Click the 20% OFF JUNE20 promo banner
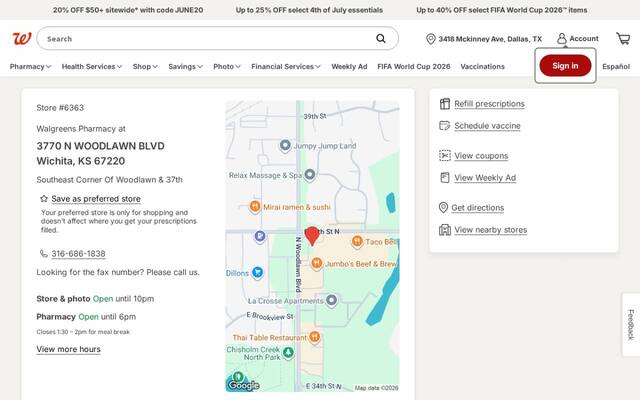640x400 pixels. tap(128, 10)
